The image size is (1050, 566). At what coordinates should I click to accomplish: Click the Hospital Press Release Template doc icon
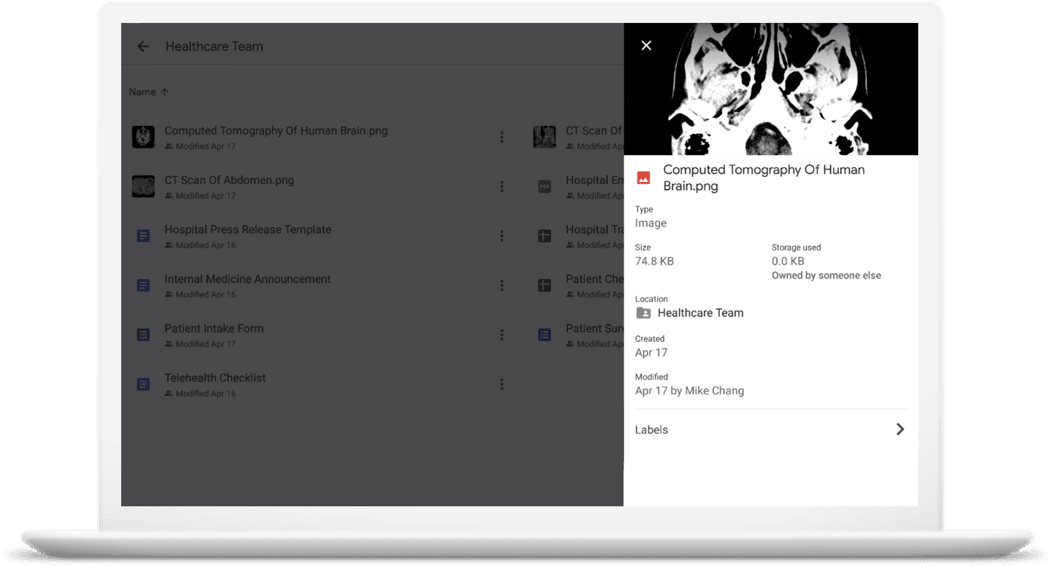coord(143,236)
